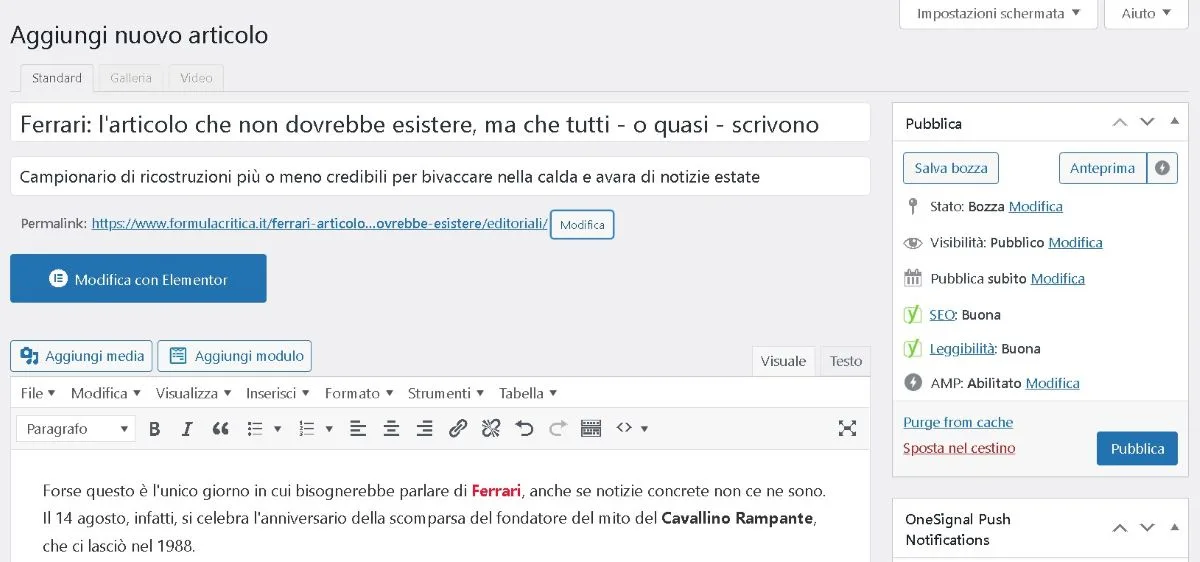
Task: Click Sposta nel cestino link
Action: click(959, 448)
